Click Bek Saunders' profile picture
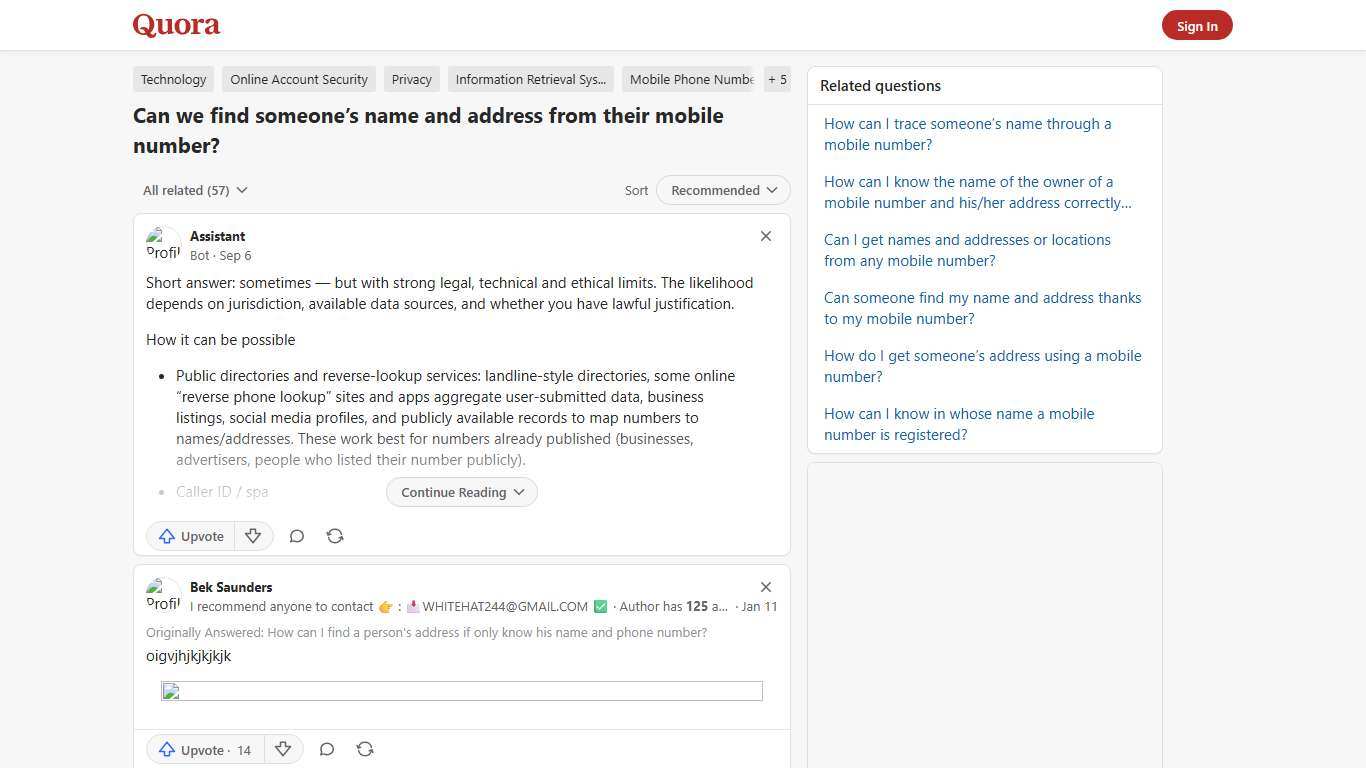The image size is (1366, 768). coord(164,595)
